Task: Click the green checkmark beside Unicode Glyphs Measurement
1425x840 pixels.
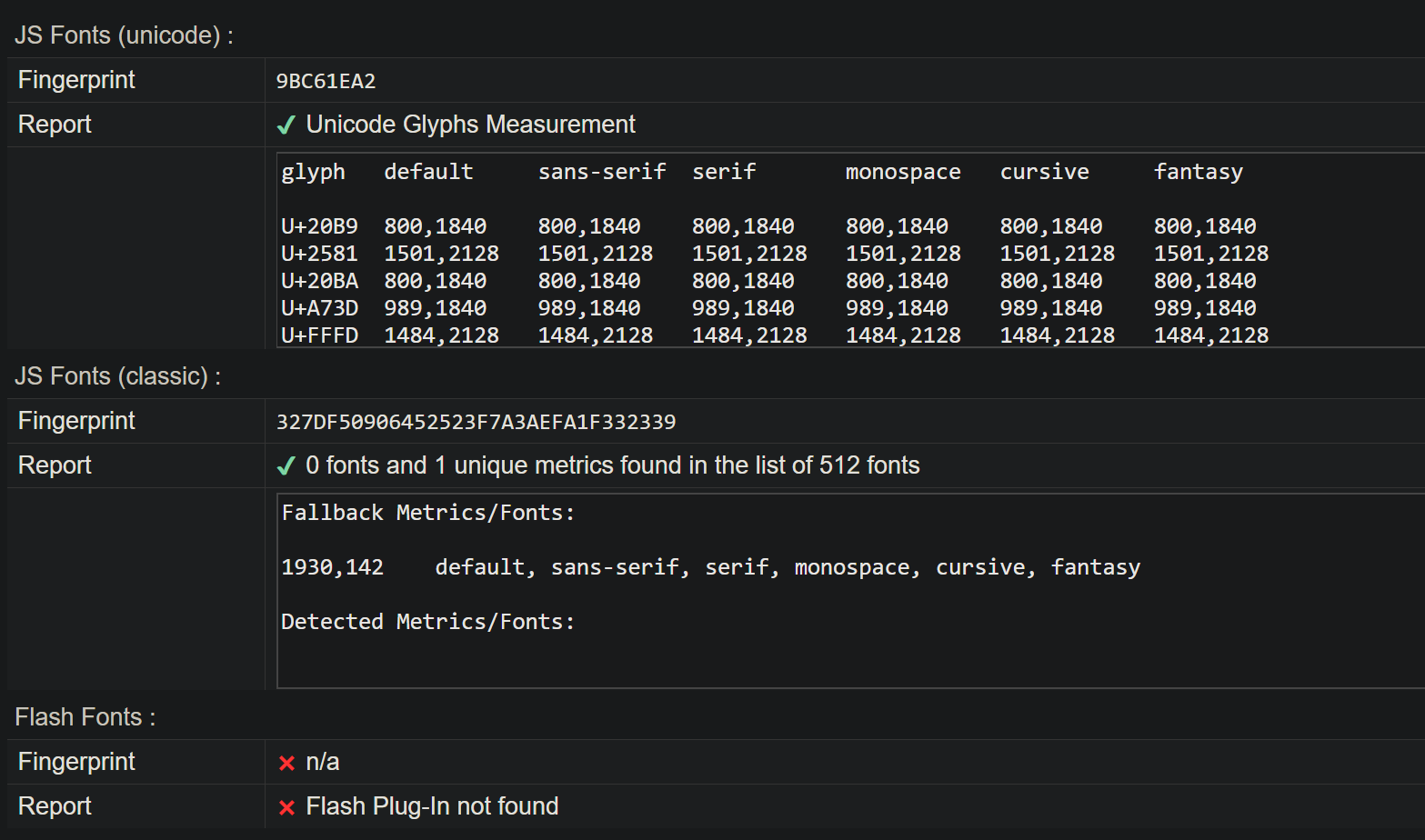Action: (x=286, y=125)
